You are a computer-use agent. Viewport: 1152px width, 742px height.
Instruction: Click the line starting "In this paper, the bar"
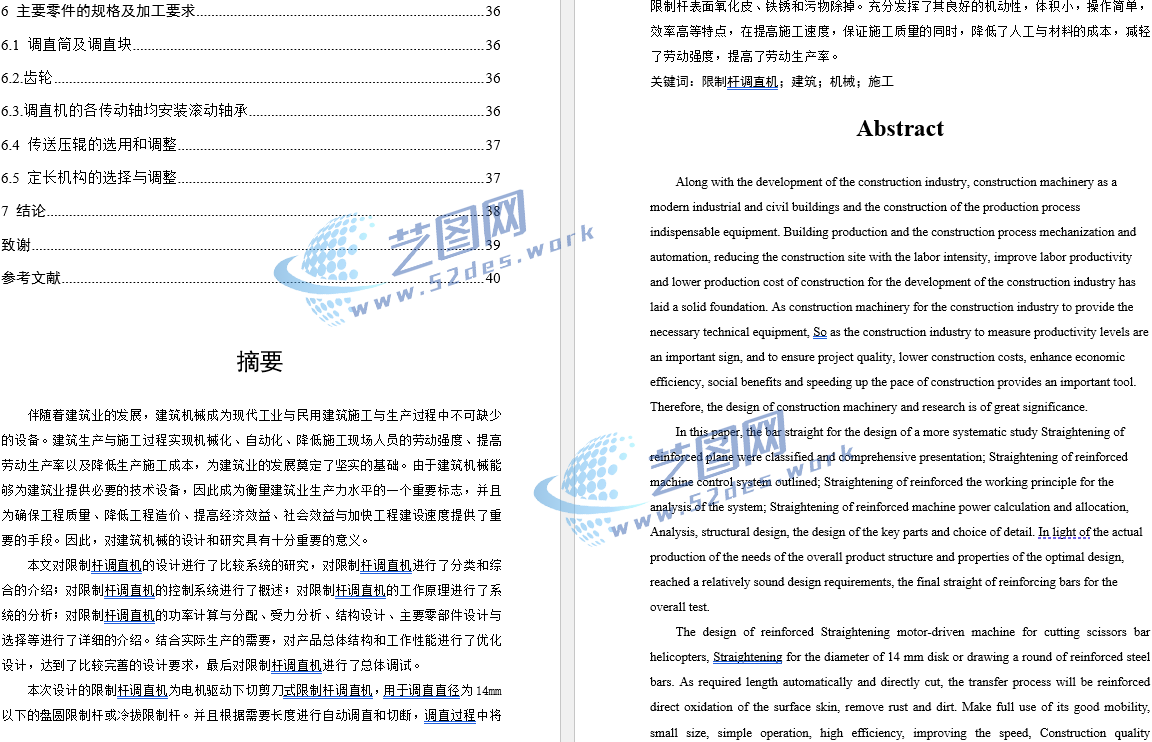(899, 432)
